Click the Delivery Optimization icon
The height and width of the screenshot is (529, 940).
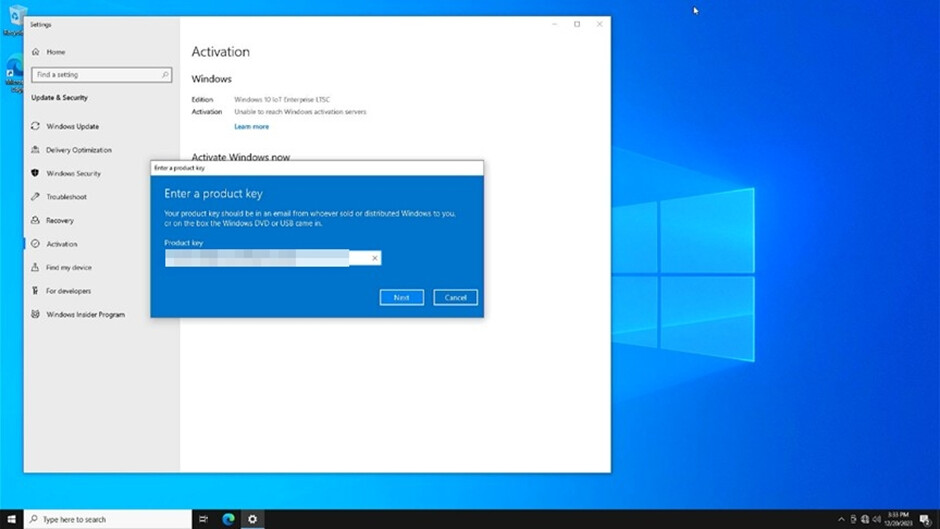click(35, 149)
